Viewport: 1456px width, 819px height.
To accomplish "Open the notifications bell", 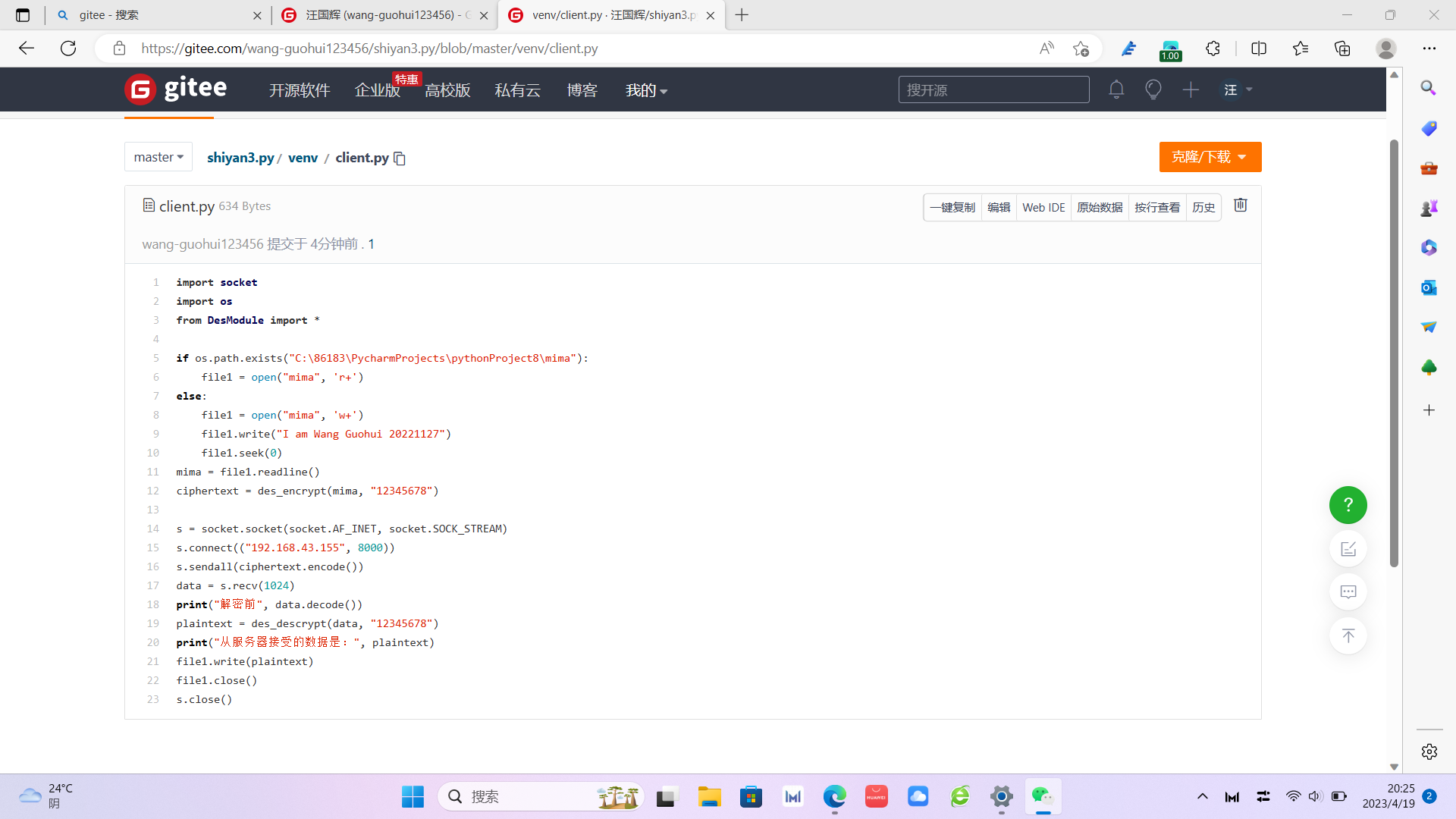I will pyautogui.click(x=1116, y=89).
